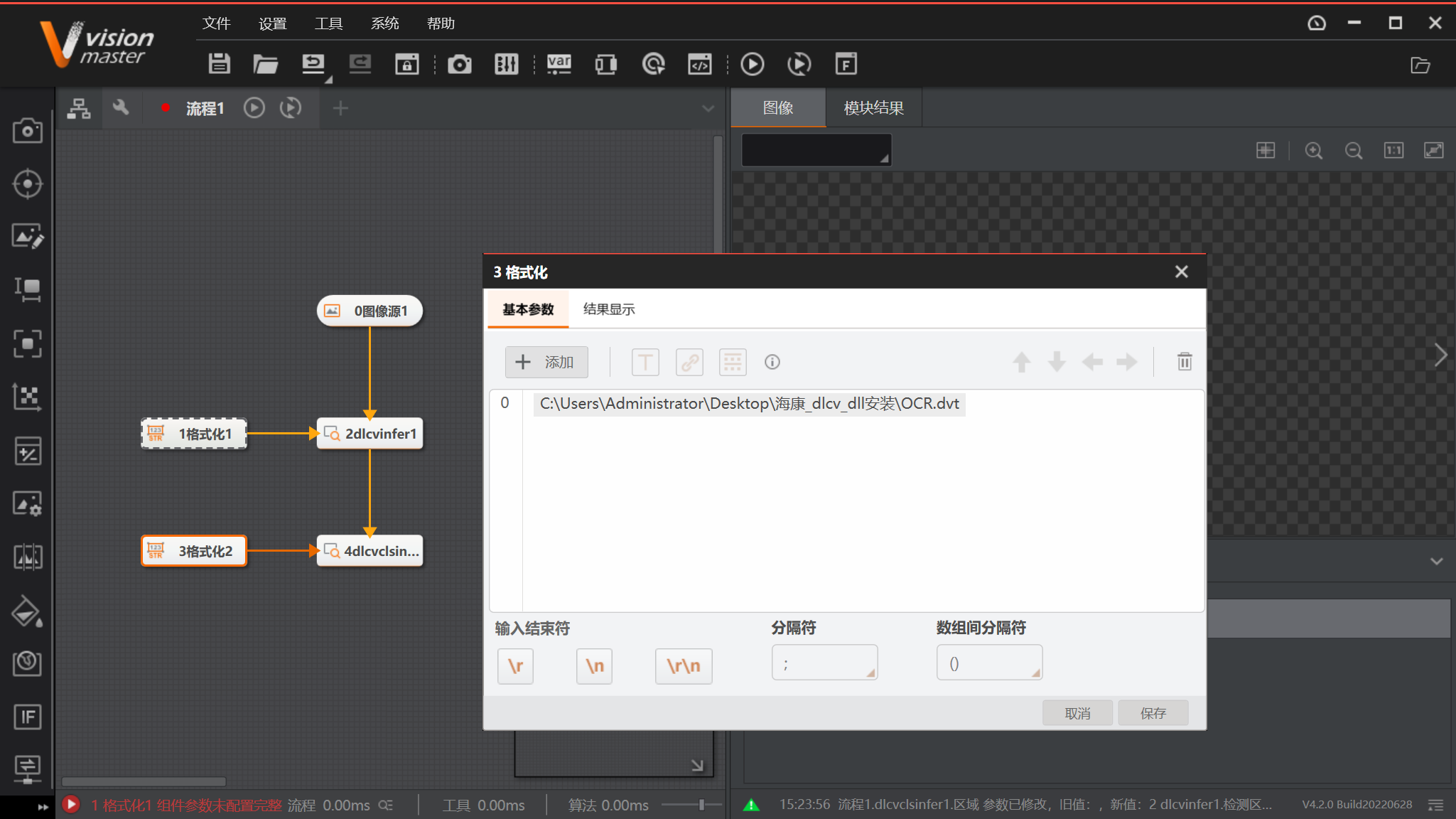The height and width of the screenshot is (819, 1456).
Task: Click the link variable icon in dialog
Action: click(689, 362)
